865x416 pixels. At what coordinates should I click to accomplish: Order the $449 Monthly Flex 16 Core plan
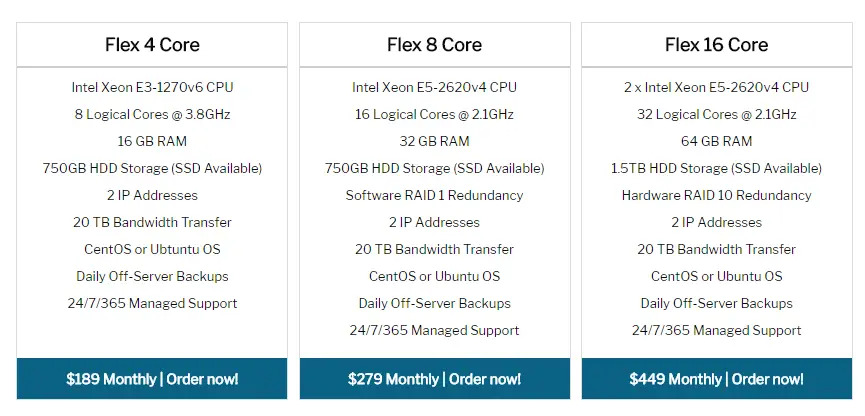(x=717, y=379)
